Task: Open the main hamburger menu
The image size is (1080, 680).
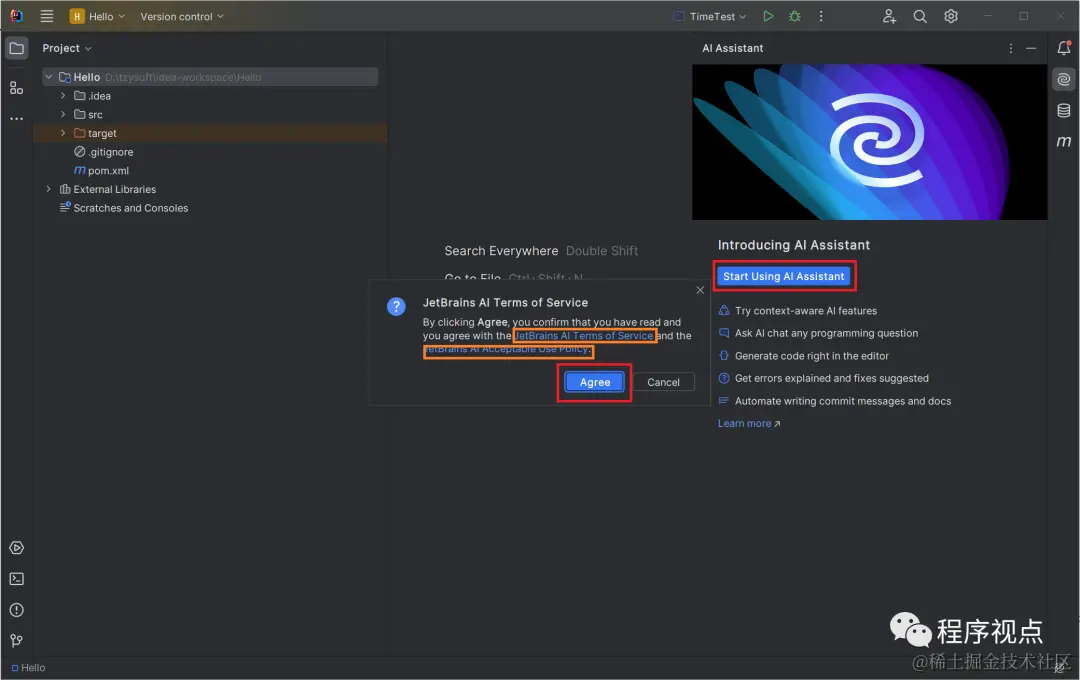Action: pyautogui.click(x=46, y=16)
